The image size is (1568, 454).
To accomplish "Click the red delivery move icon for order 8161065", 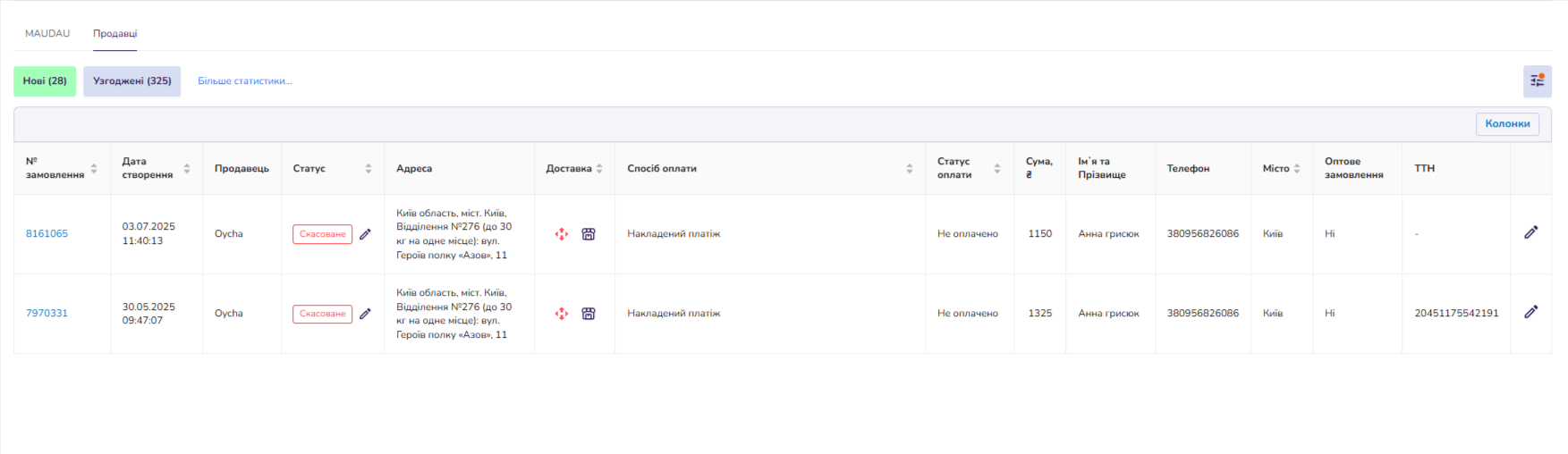I will pos(562,234).
